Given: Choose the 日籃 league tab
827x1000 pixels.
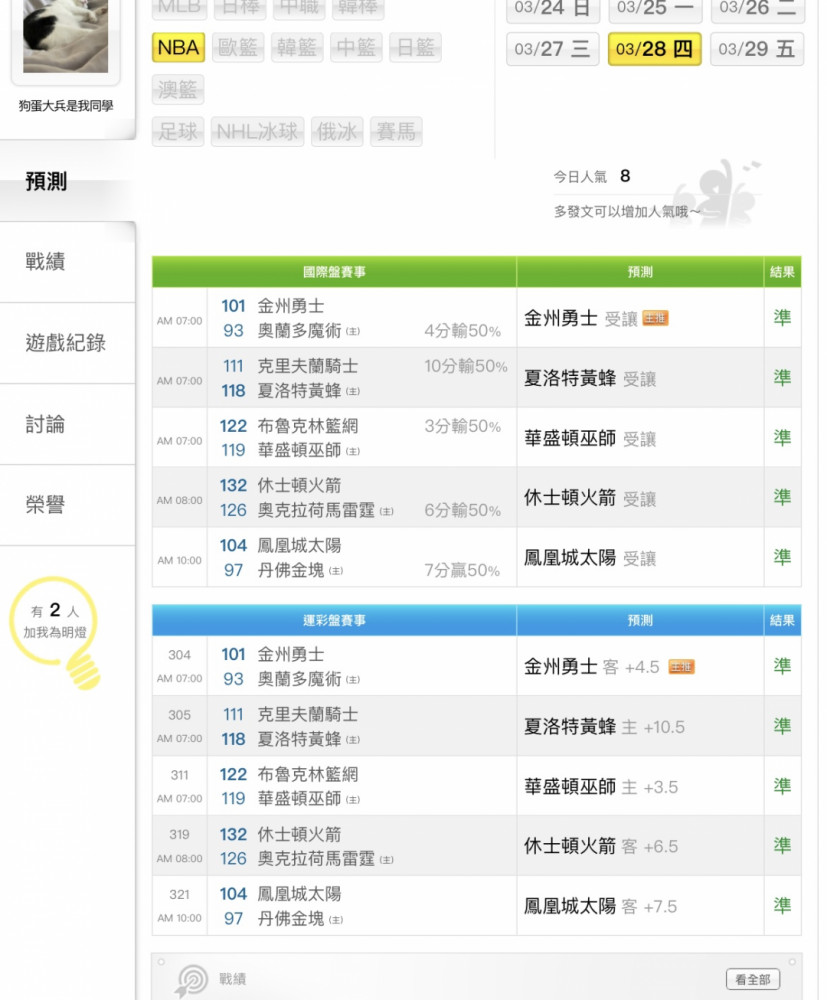Looking at the screenshot, I should point(415,48).
